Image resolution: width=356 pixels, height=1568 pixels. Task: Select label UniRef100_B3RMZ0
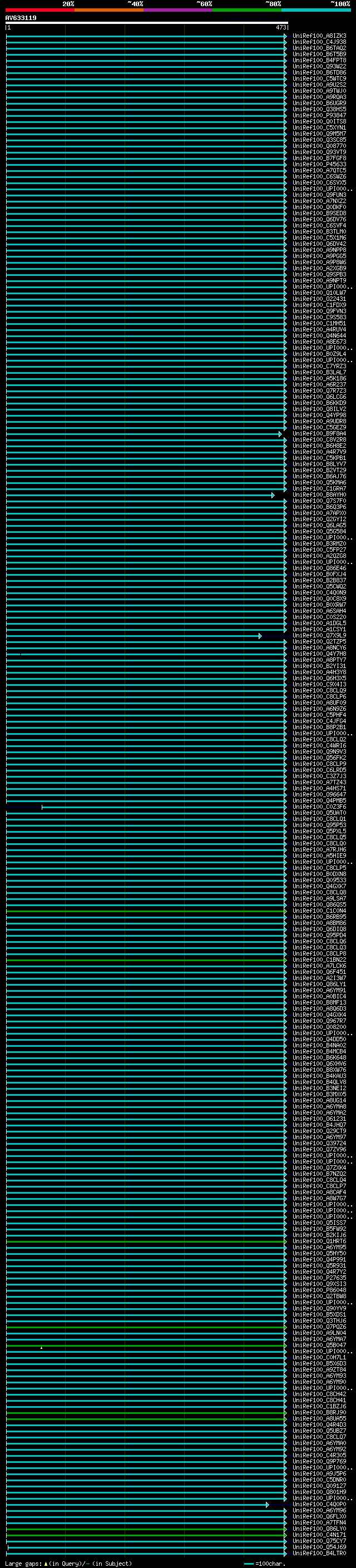(319, 543)
